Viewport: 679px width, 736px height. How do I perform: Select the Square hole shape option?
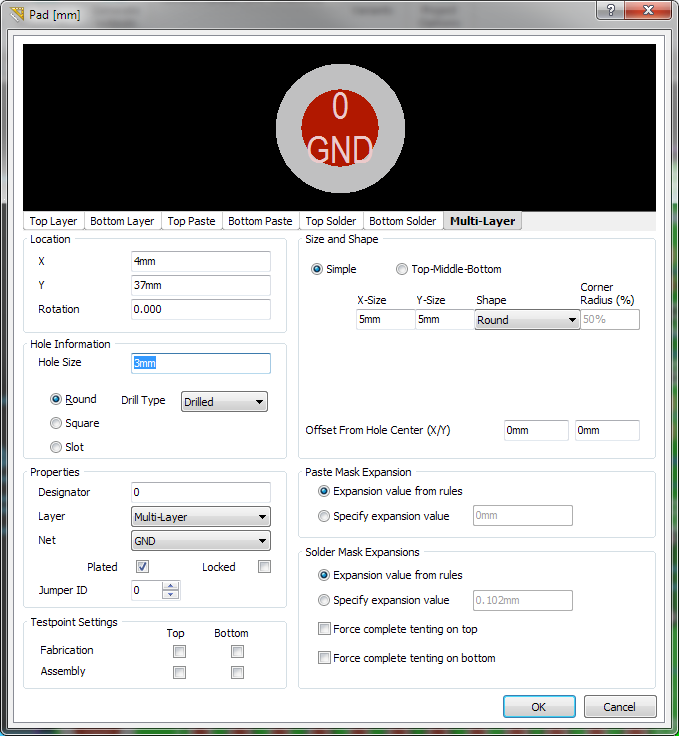tap(57, 423)
